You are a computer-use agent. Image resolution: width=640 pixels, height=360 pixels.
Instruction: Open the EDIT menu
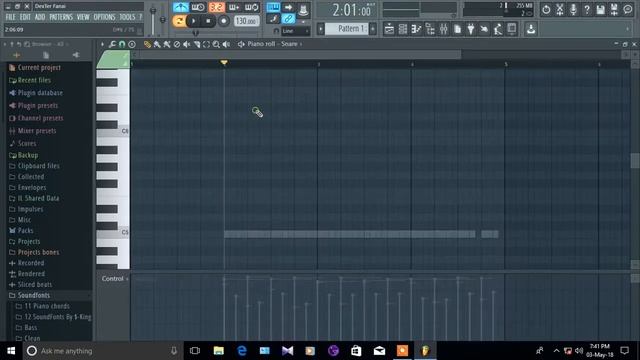pyautogui.click(x=25, y=17)
